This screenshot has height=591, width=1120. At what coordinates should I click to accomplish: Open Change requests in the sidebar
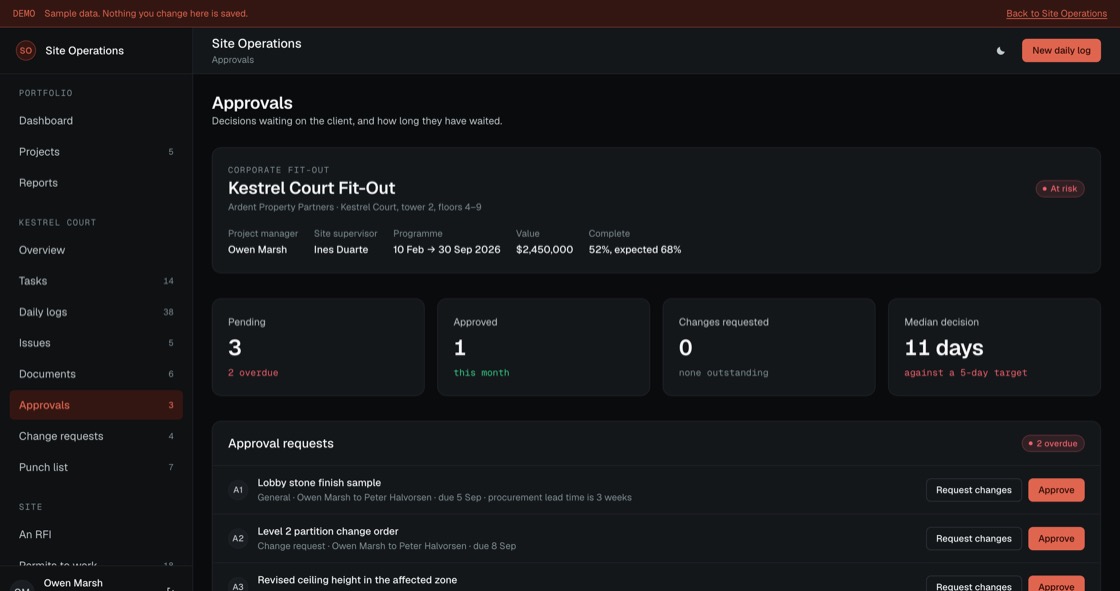pyautogui.click(x=96, y=436)
